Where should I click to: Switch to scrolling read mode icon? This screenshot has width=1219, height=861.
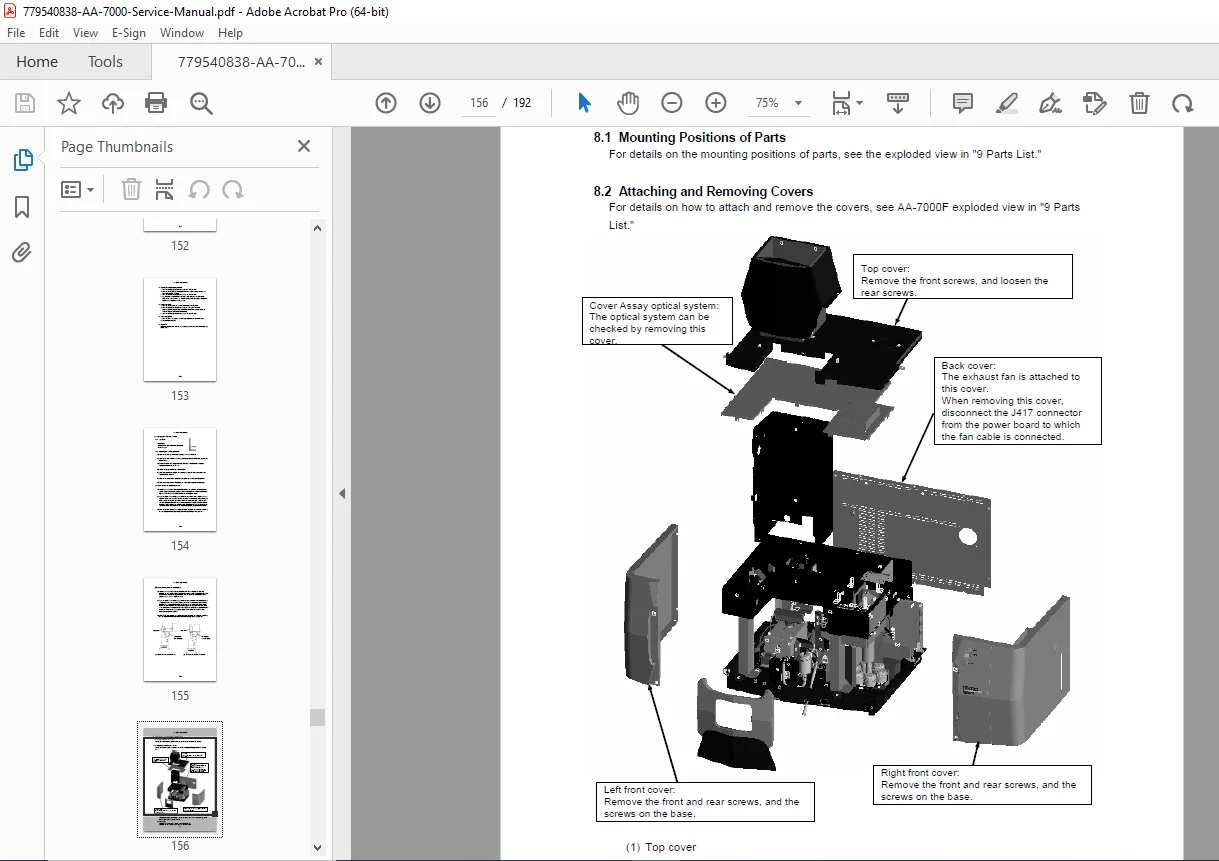898,103
